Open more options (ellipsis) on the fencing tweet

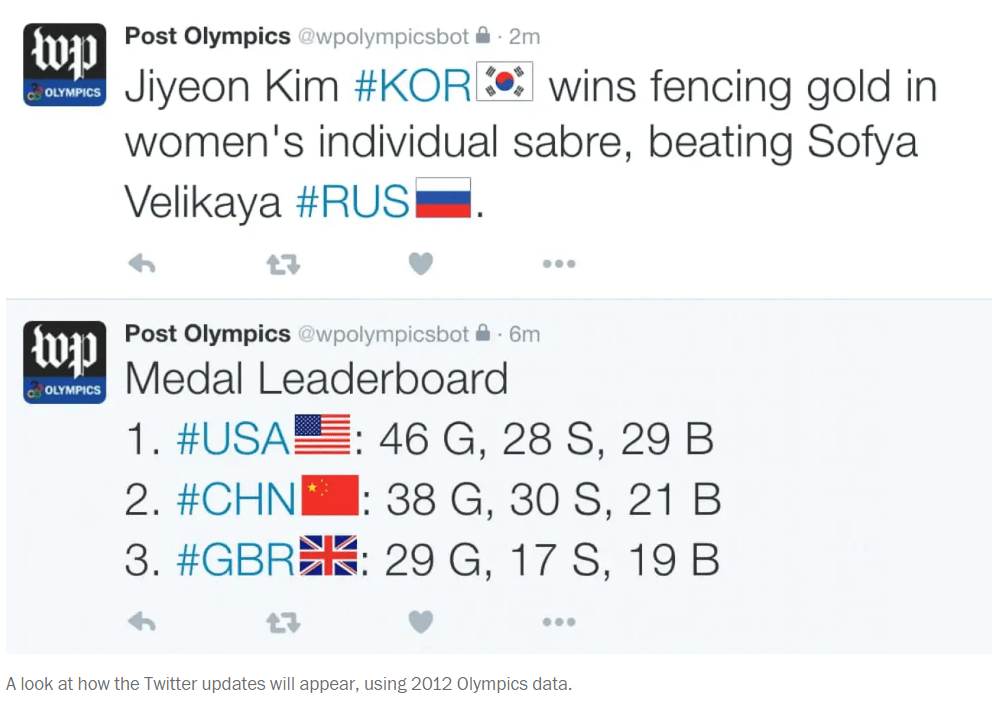point(559,263)
